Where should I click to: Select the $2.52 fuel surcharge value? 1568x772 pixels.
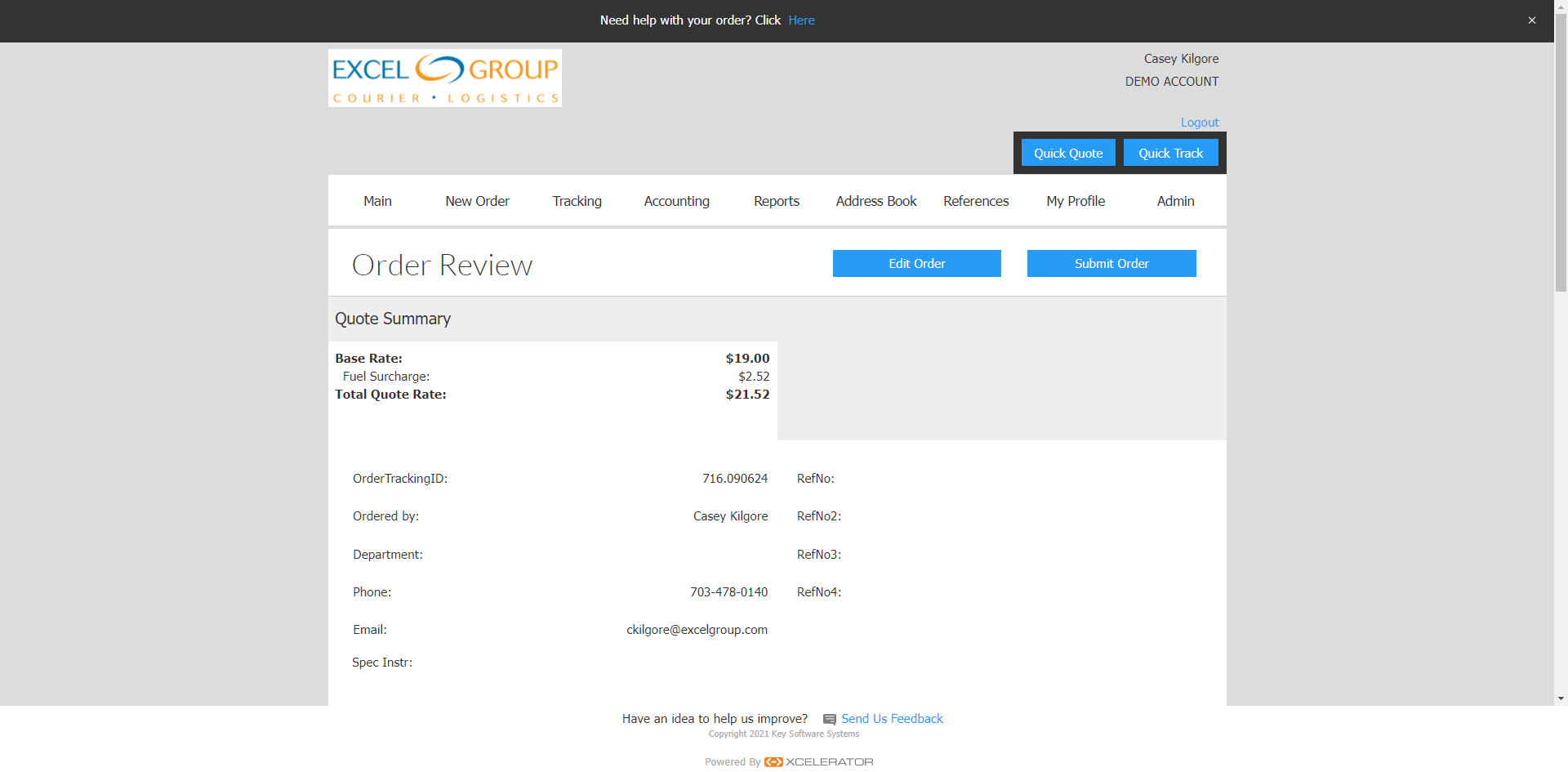[x=754, y=377]
